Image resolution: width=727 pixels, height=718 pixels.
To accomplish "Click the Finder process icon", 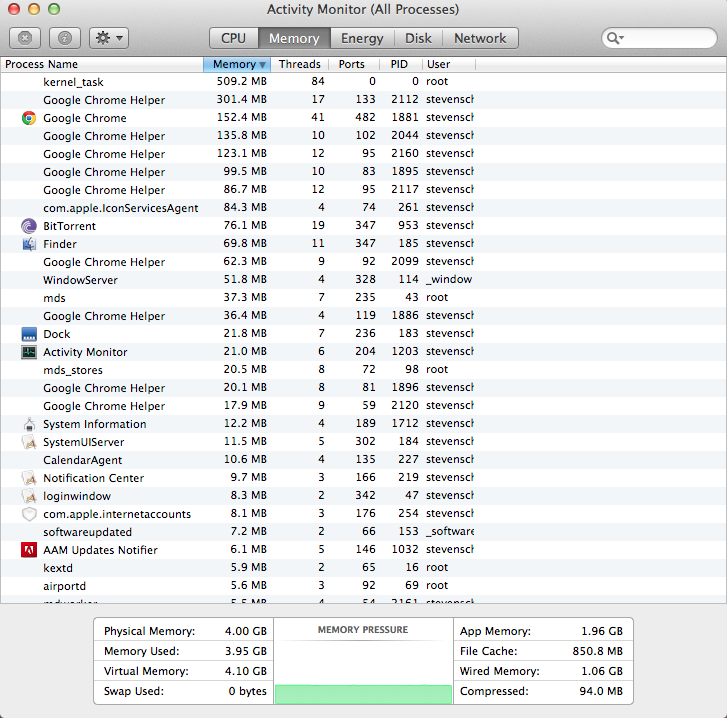I will (x=29, y=244).
